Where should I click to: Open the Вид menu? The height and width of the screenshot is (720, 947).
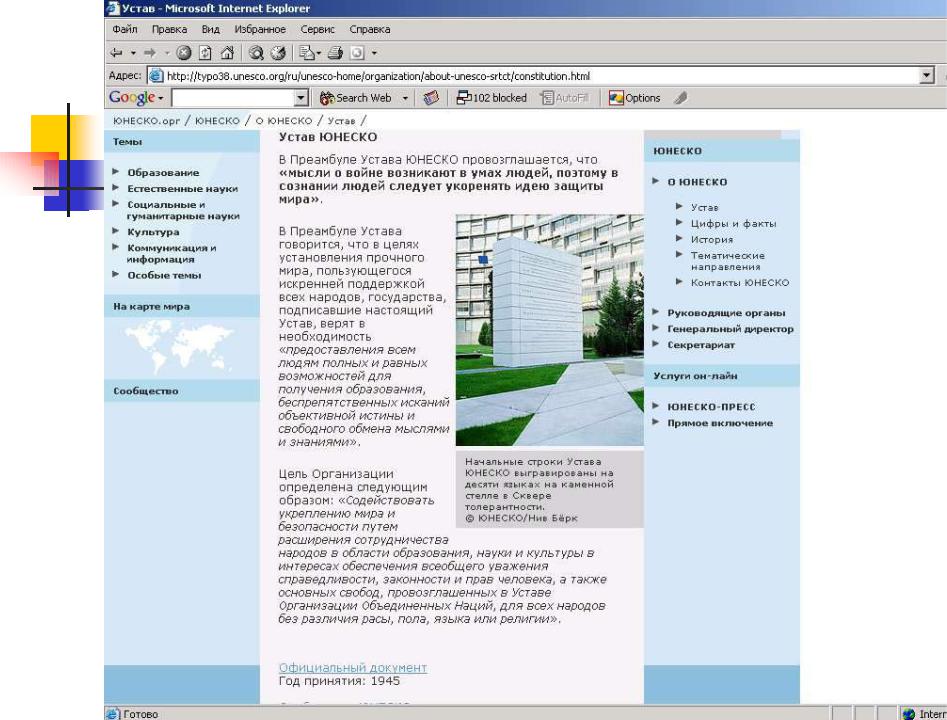pos(210,29)
